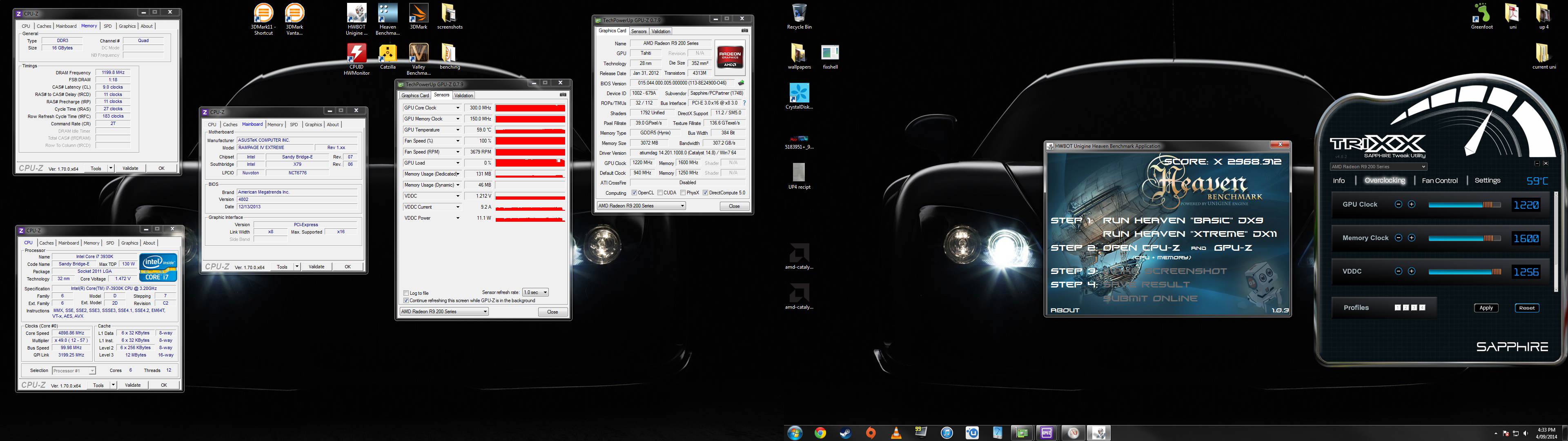Image resolution: width=1568 pixels, height=441 pixels.
Task: Open the Info tab in TRIXX
Action: pos(1339,181)
